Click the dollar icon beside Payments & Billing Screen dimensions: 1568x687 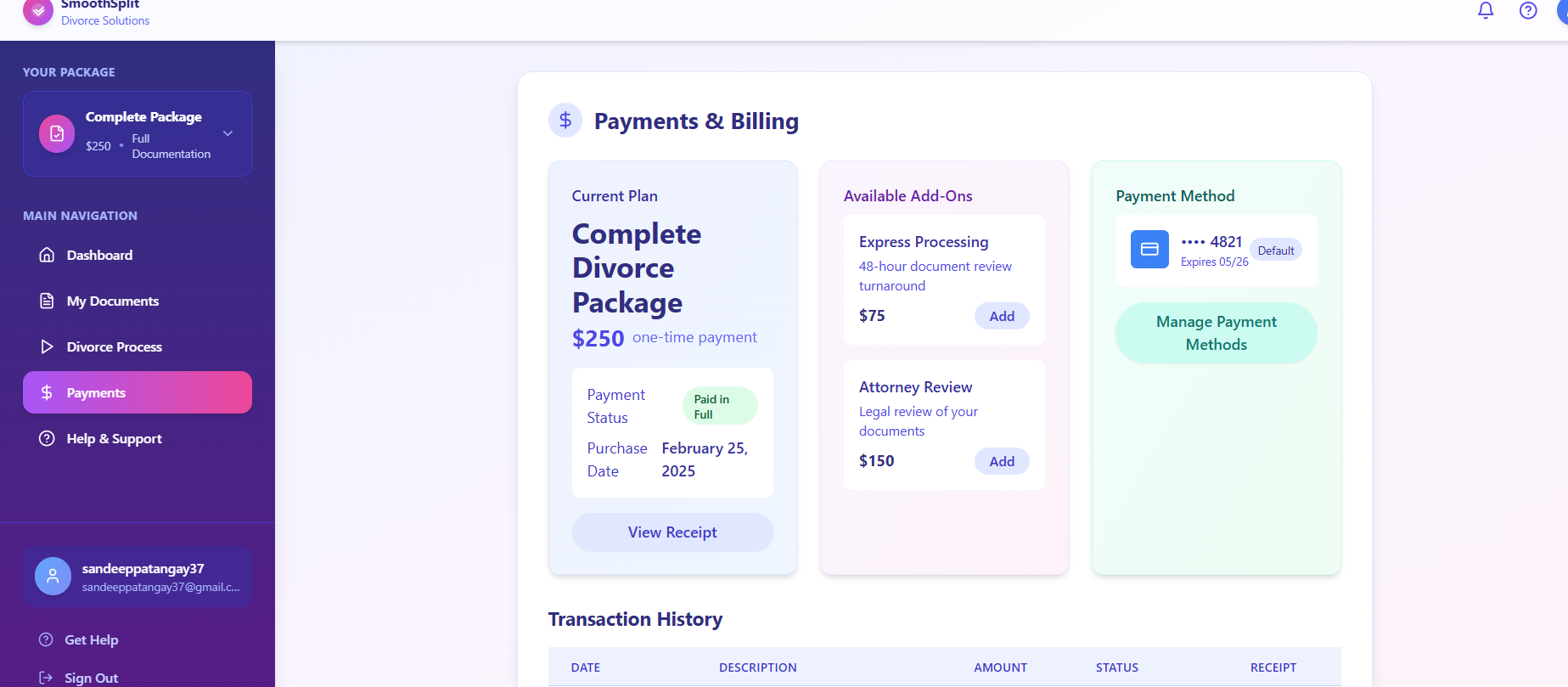click(565, 121)
